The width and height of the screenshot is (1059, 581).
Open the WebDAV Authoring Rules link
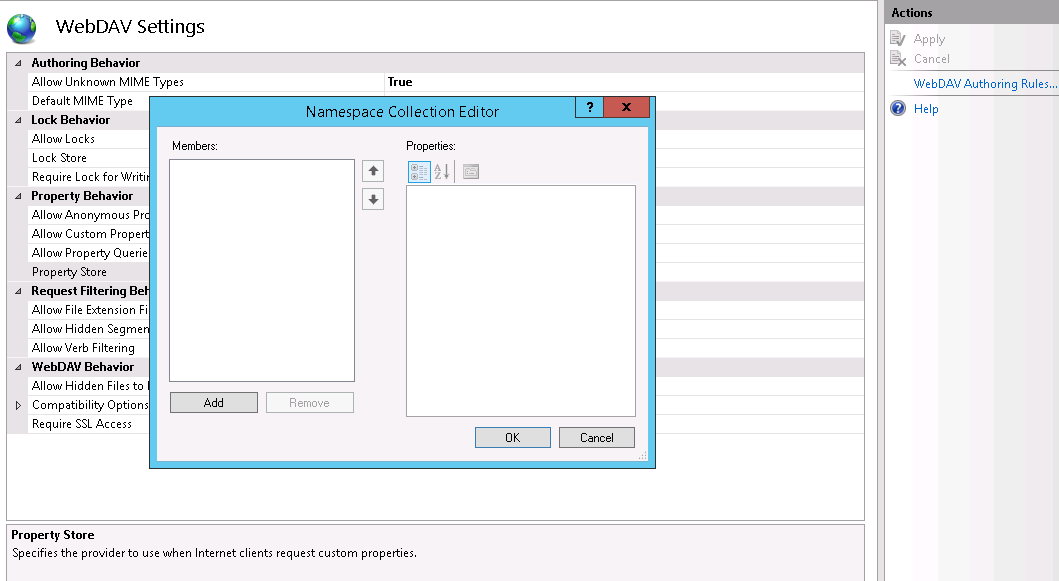tap(985, 84)
